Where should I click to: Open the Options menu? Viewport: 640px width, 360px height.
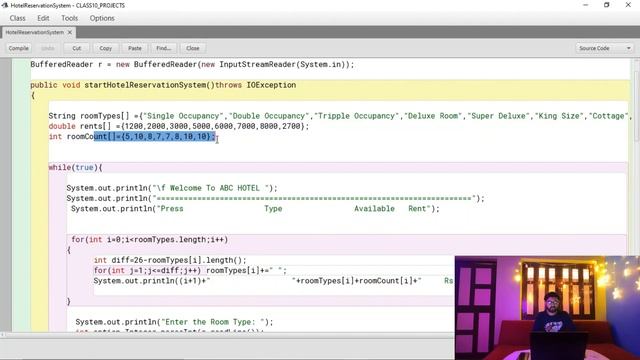pyautogui.click(x=102, y=18)
